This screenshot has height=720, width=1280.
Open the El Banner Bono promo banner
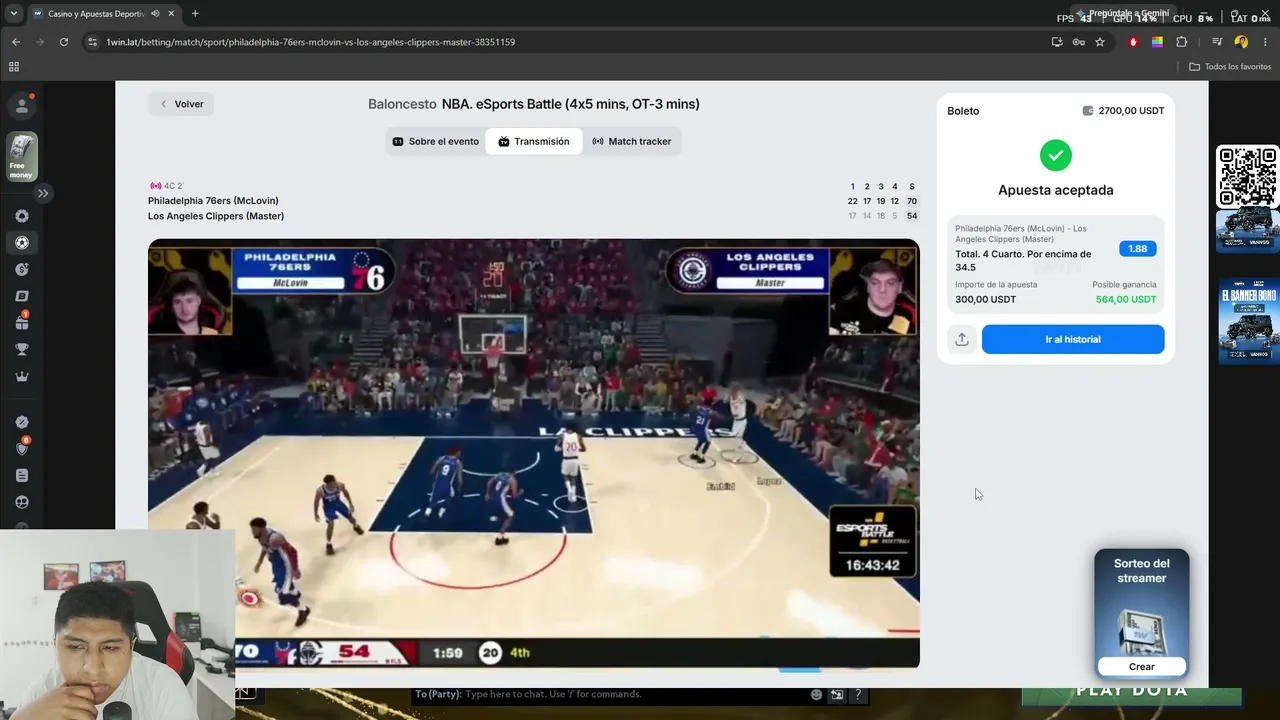pos(1247,321)
